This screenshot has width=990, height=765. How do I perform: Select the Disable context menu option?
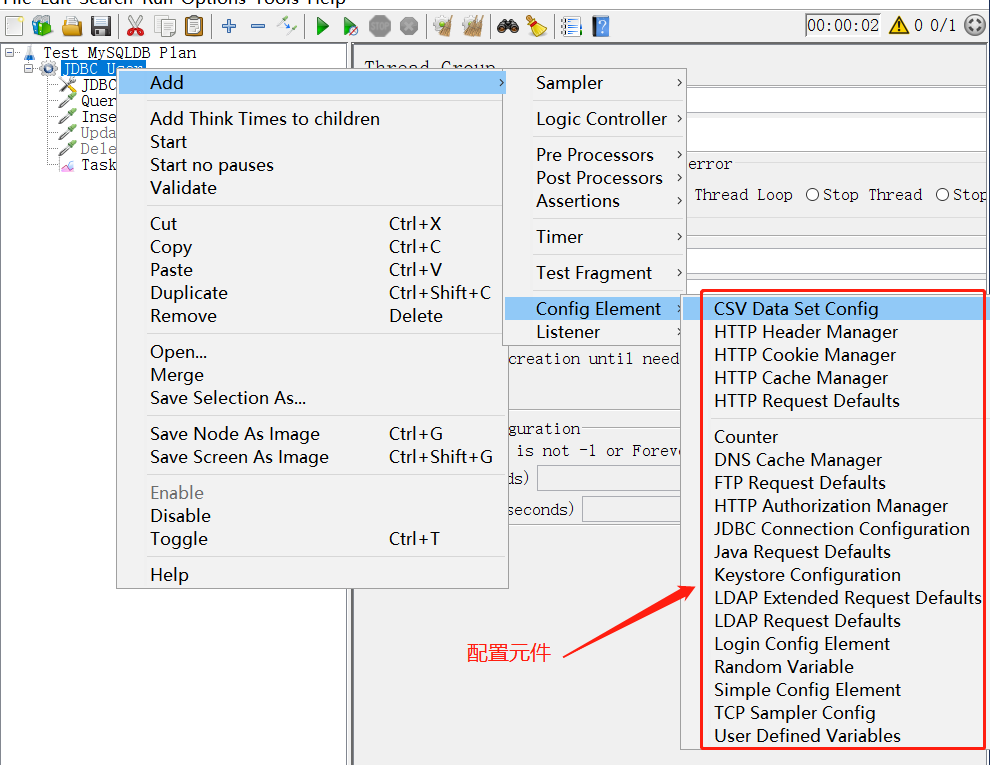click(x=180, y=516)
